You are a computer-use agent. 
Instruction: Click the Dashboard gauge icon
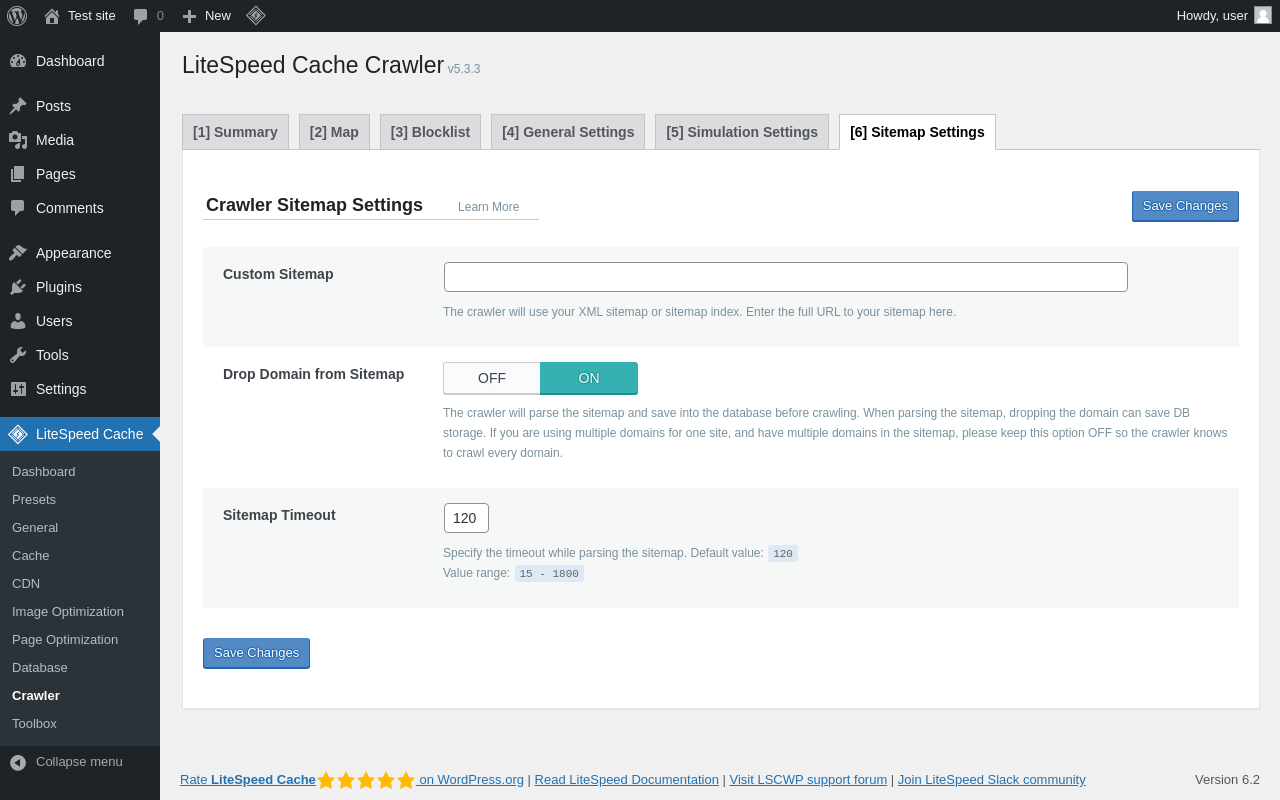point(18,61)
